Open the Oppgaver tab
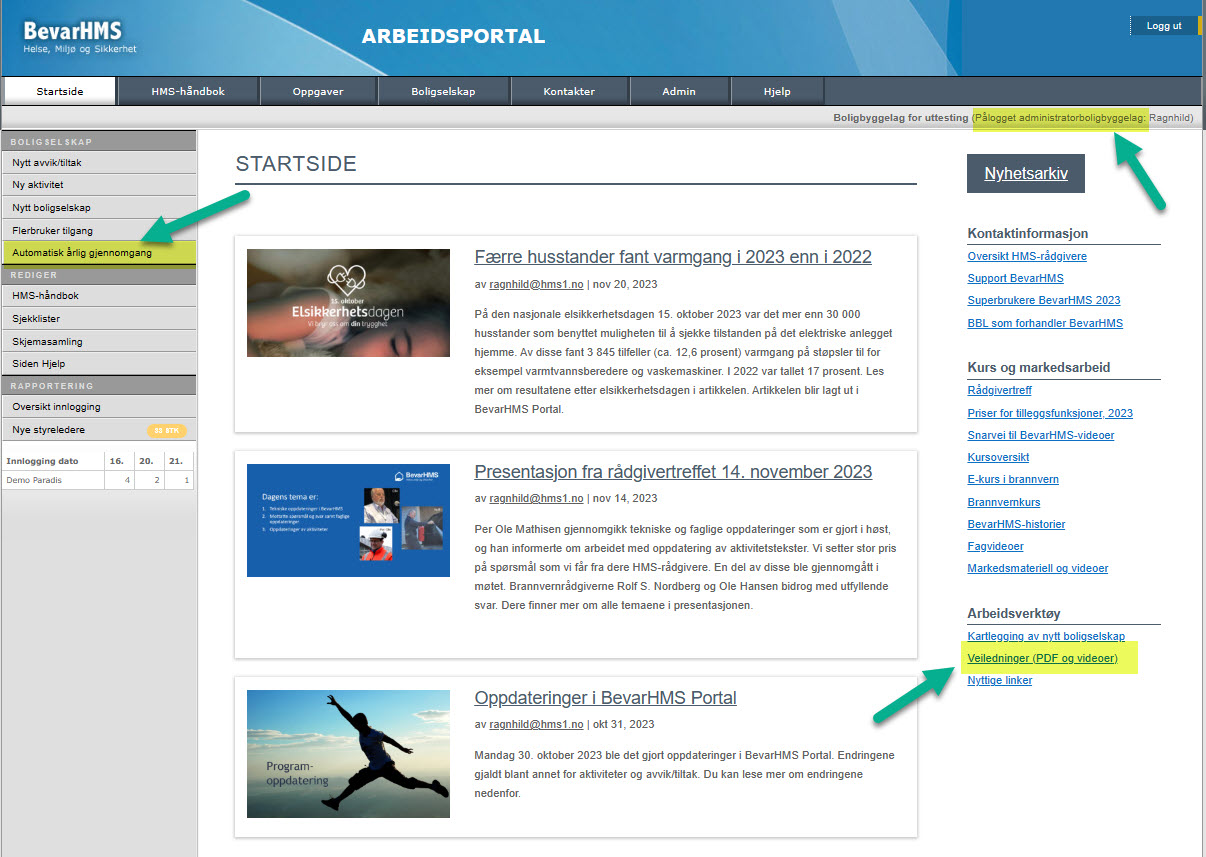The image size is (1206, 857). click(318, 91)
